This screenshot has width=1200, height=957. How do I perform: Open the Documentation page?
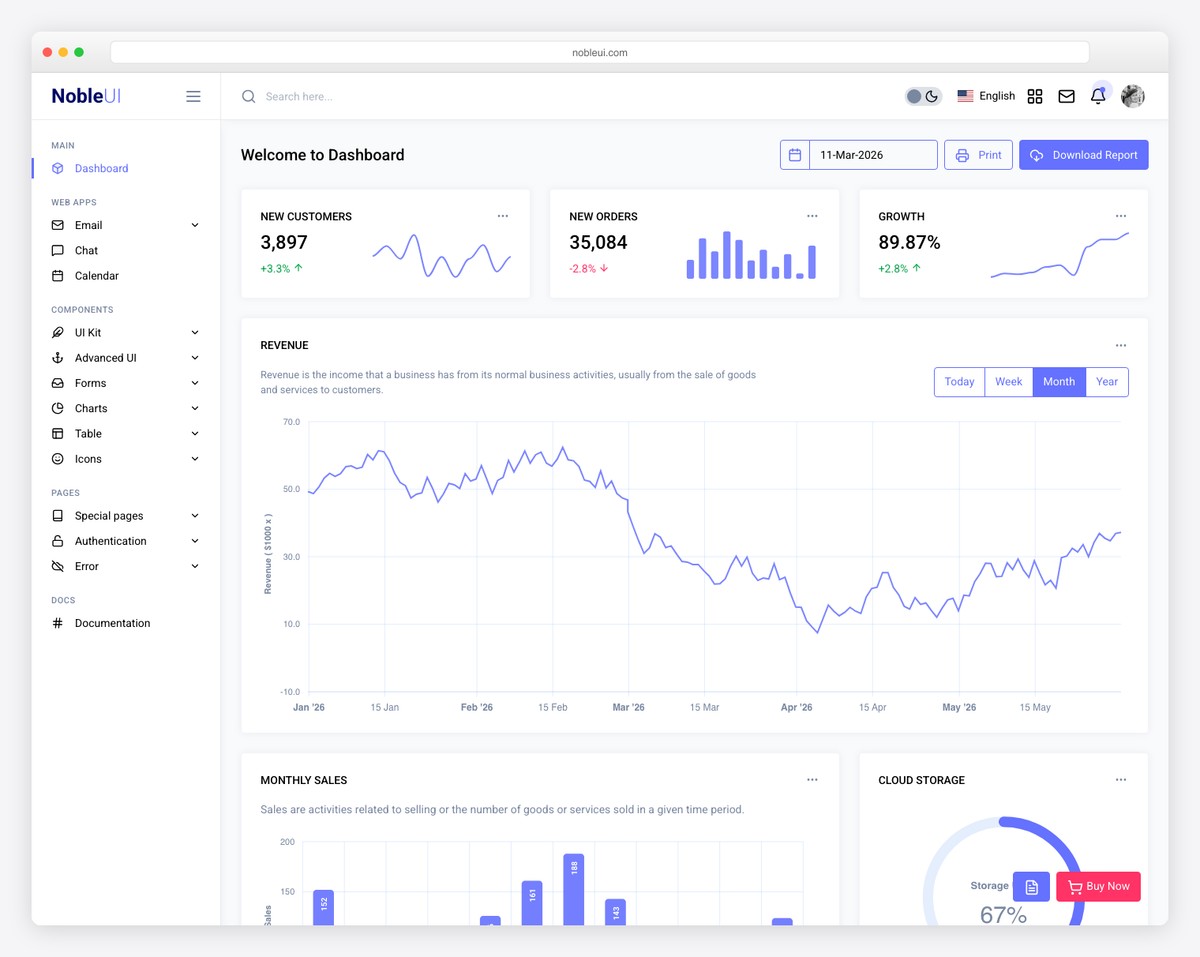point(113,622)
